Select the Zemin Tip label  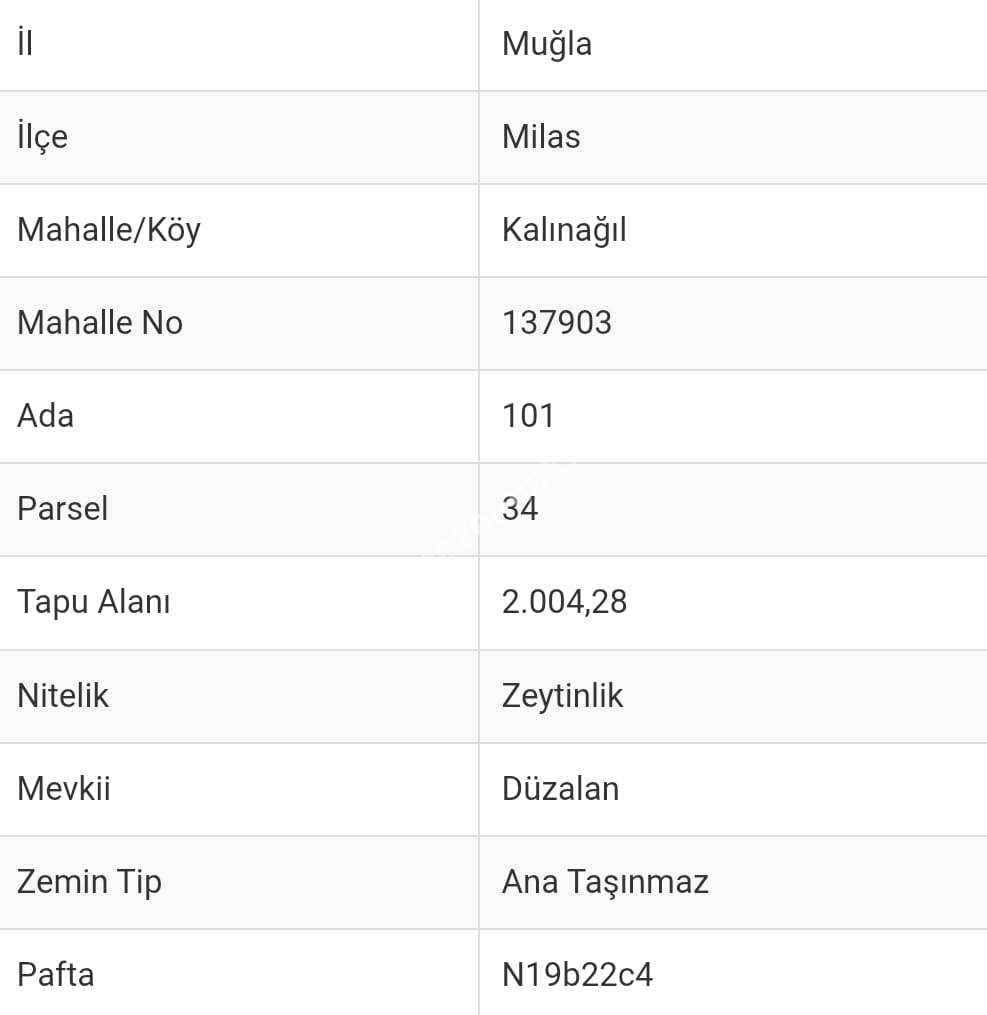(x=89, y=881)
